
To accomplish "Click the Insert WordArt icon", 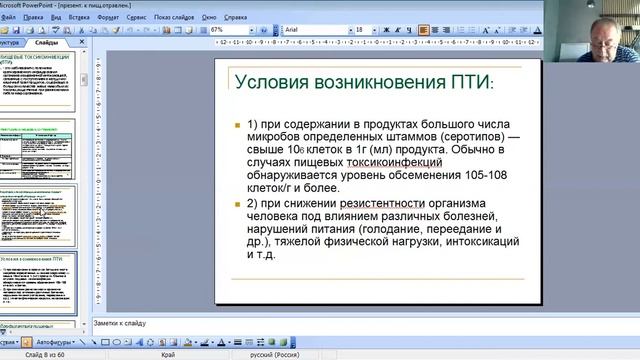I will (139, 342).
